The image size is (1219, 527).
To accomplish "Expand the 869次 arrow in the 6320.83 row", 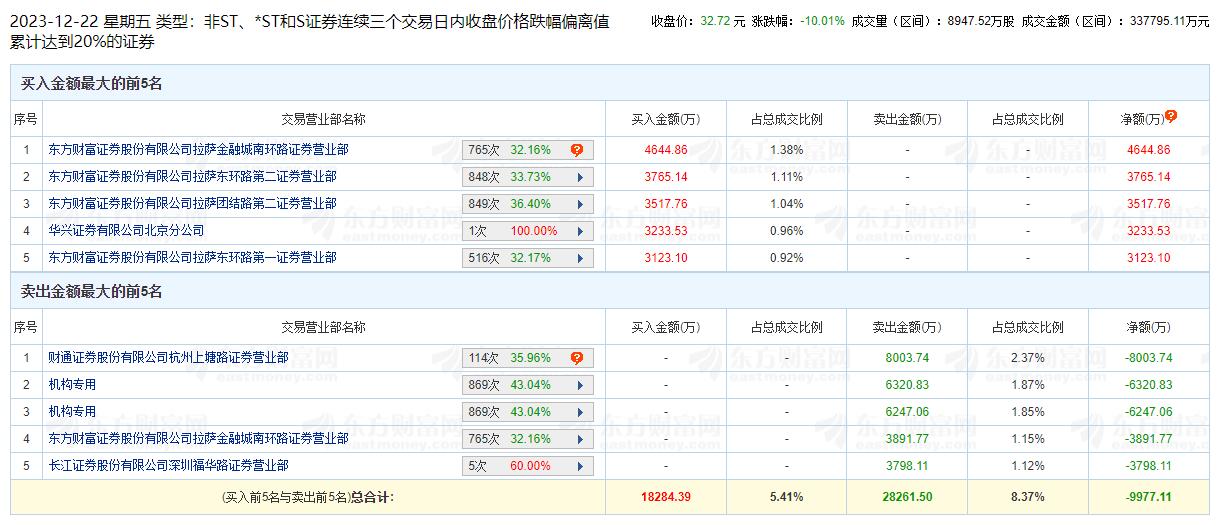I will click(x=579, y=385).
